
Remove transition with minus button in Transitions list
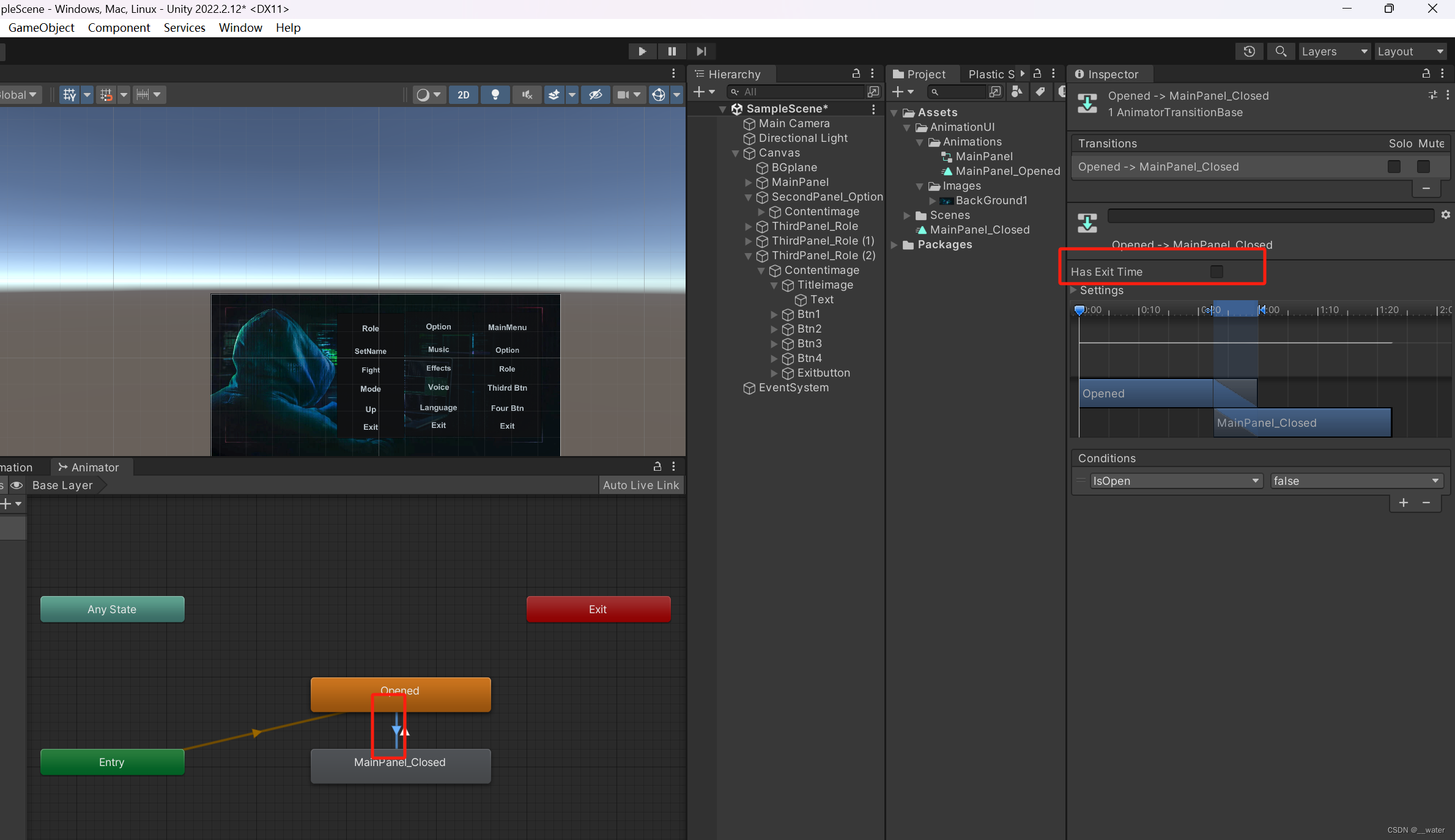tap(1426, 188)
